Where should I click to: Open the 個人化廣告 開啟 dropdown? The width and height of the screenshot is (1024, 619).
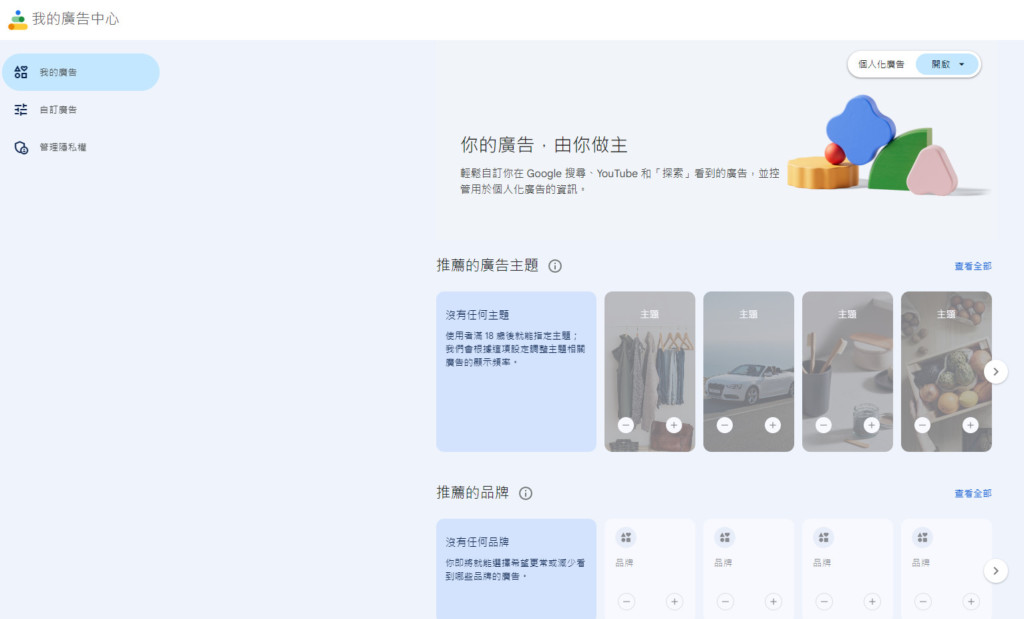(x=946, y=64)
